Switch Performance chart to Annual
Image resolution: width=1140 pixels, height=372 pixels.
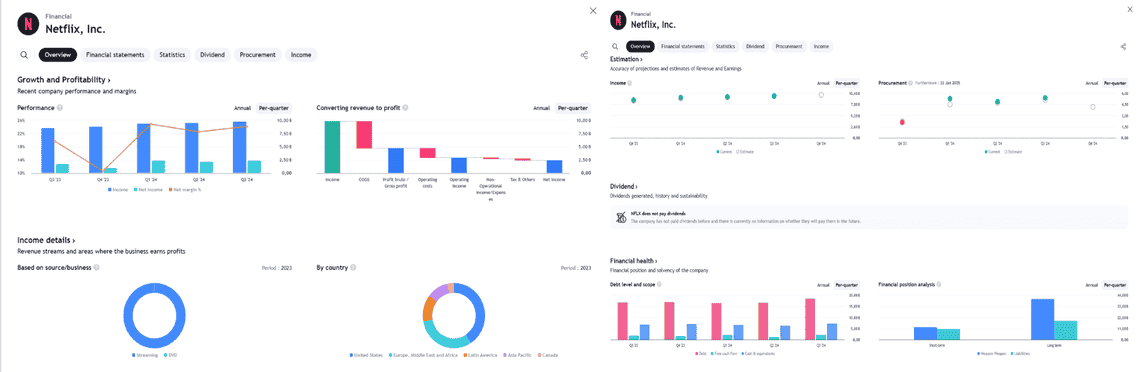[242, 108]
